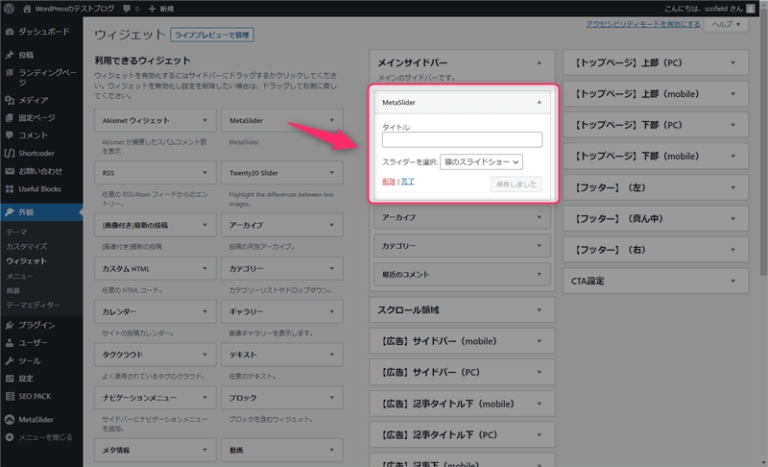
Task: Click the コメント bubble icon in sidebar
Action: tap(9, 135)
